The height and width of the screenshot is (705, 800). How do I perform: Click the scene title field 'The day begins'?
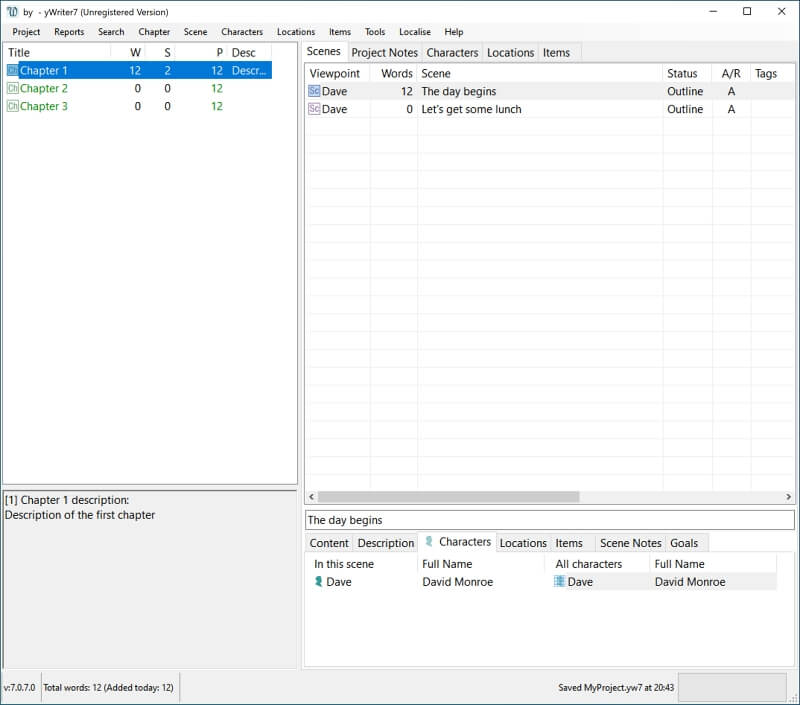(x=549, y=520)
